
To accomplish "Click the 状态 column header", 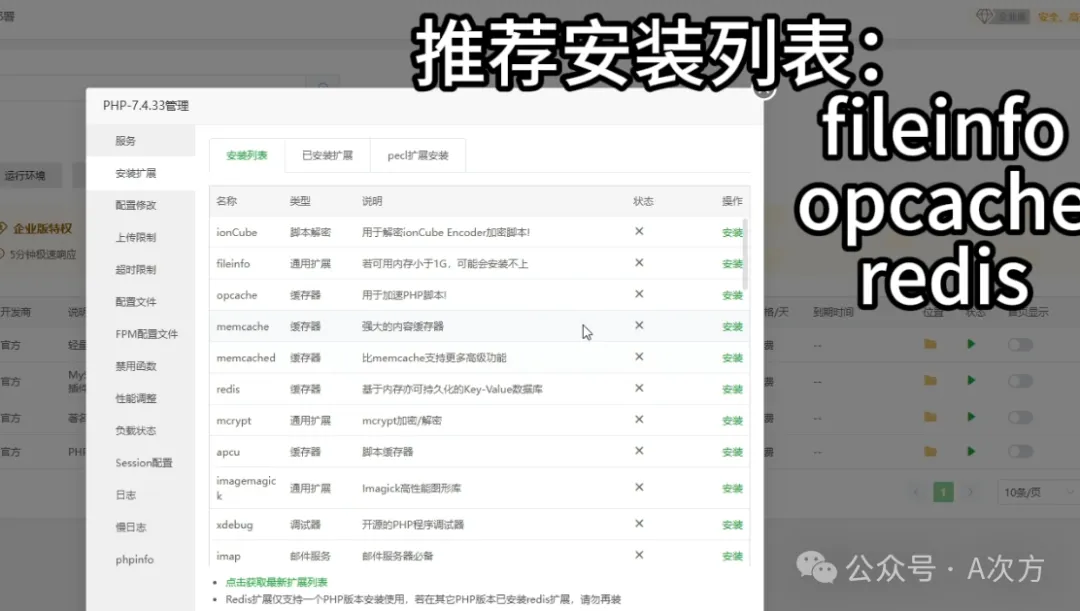I will [x=643, y=201].
